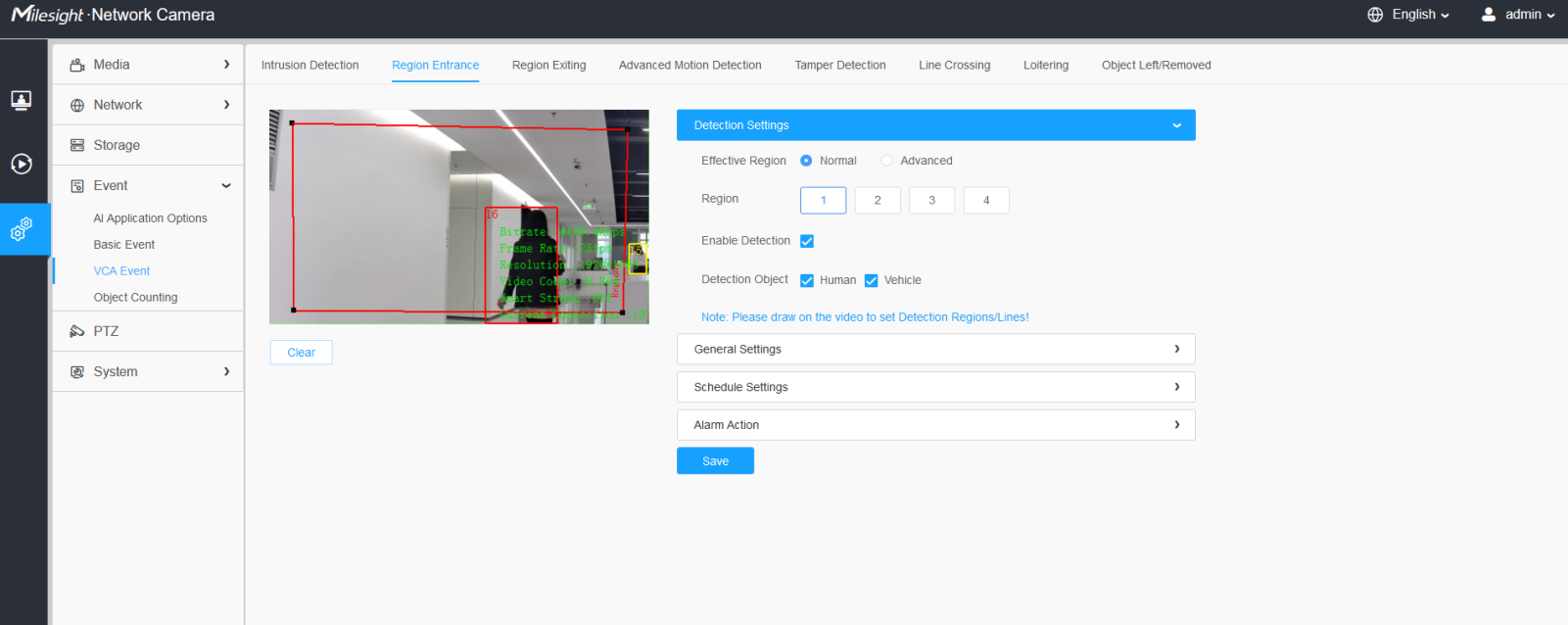The width and height of the screenshot is (1568, 625).
Task: Click the Event calendar icon
Action: [77, 186]
